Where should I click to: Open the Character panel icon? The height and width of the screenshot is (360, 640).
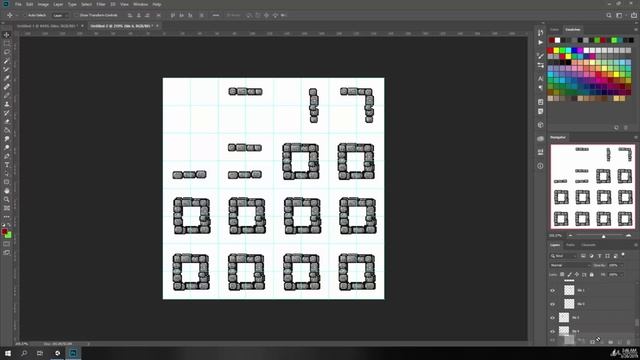[x=540, y=78]
